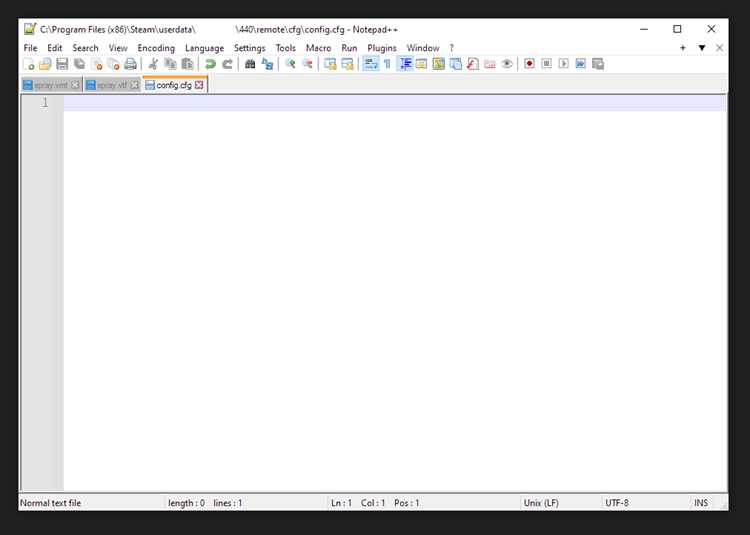Click the Print toolbar icon
This screenshot has height=535, width=750.
pos(130,64)
